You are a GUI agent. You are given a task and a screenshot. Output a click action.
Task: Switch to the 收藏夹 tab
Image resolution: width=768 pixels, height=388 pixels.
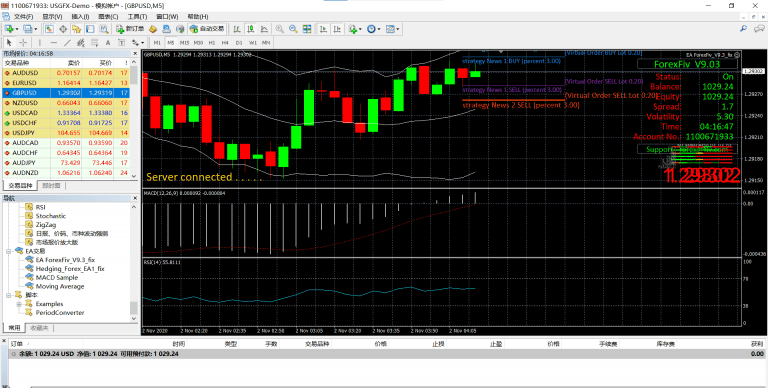39,327
